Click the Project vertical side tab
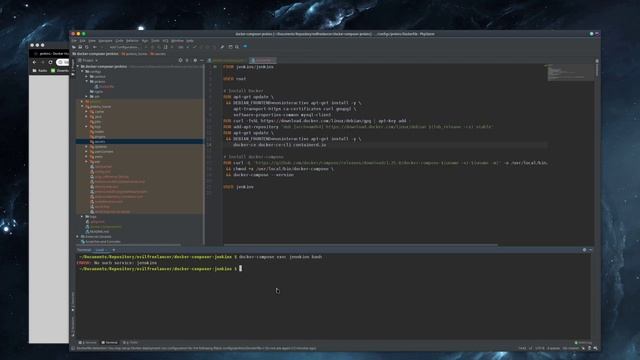 point(73,67)
